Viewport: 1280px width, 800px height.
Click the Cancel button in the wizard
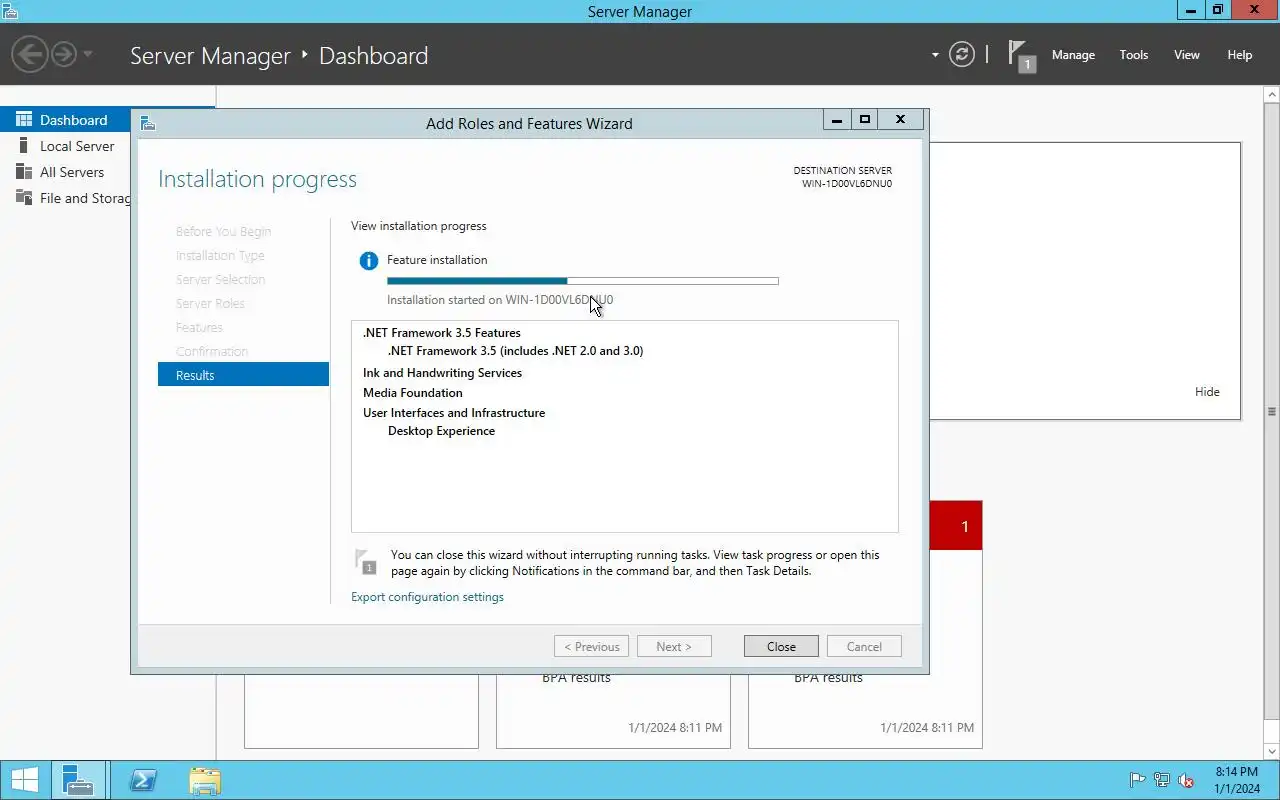[x=864, y=647]
